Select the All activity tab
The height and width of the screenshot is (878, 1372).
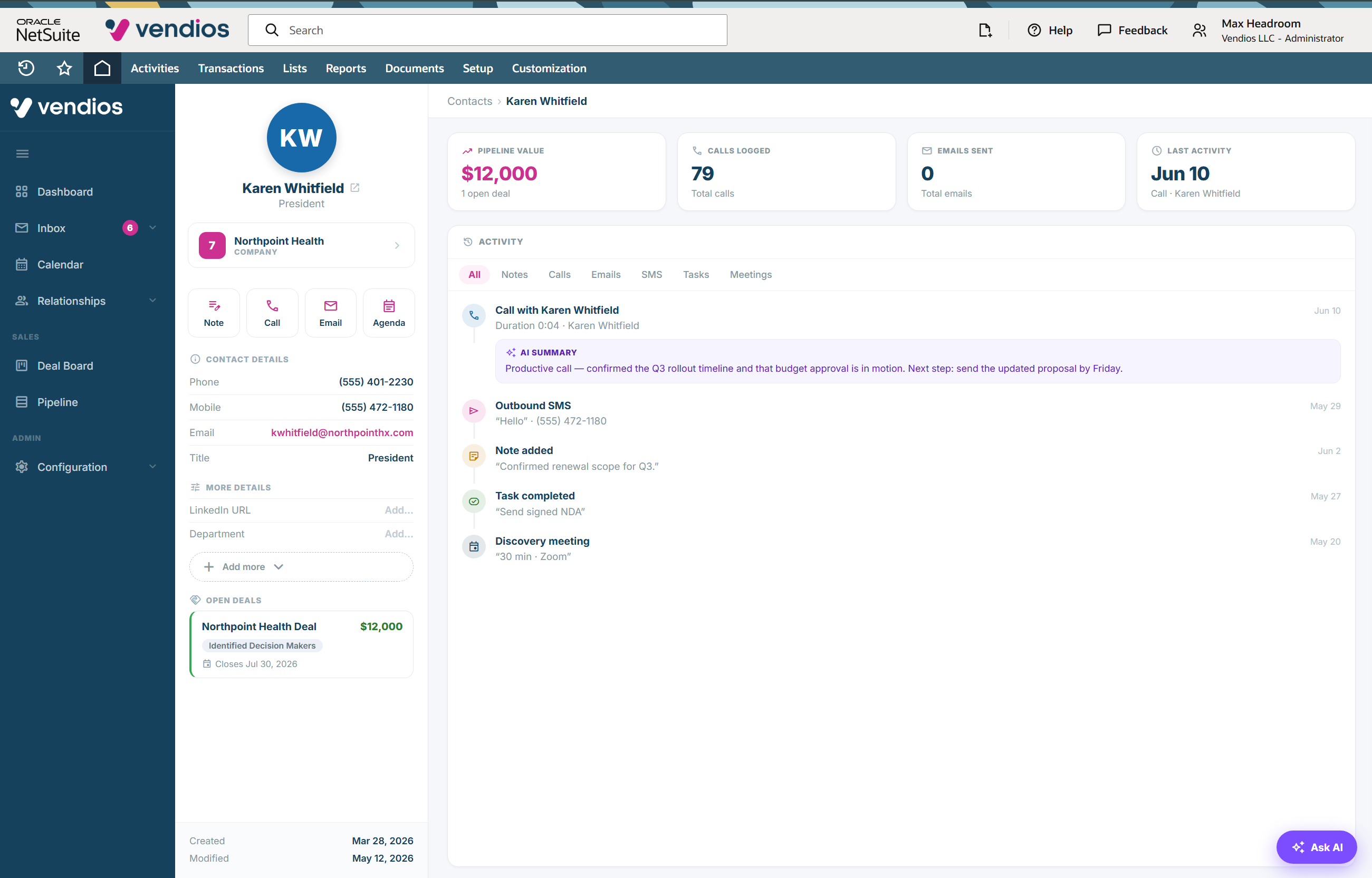pos(474,275)
